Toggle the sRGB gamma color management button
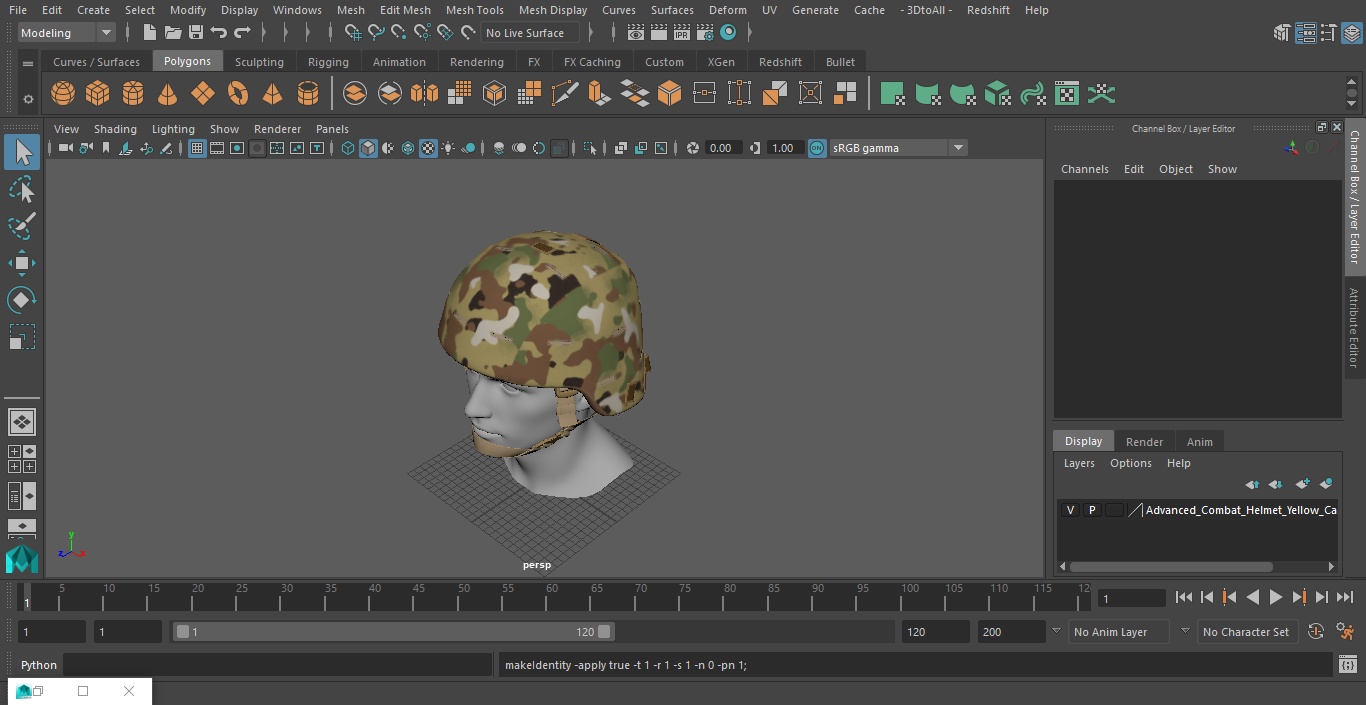Image resolution: width=1366 pixels, height=705 pixels. (x=817, y=148)
